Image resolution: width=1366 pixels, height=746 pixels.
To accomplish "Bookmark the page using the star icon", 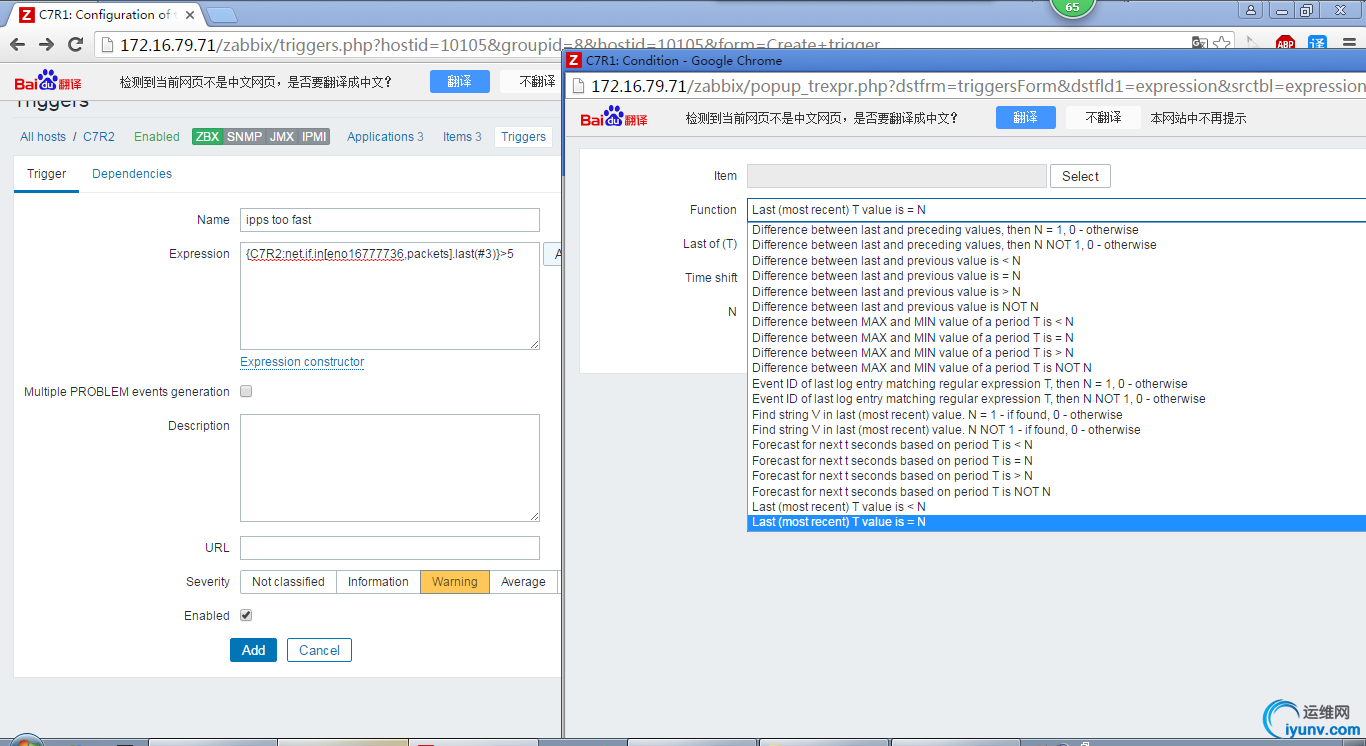I will tap(1222, 44).
